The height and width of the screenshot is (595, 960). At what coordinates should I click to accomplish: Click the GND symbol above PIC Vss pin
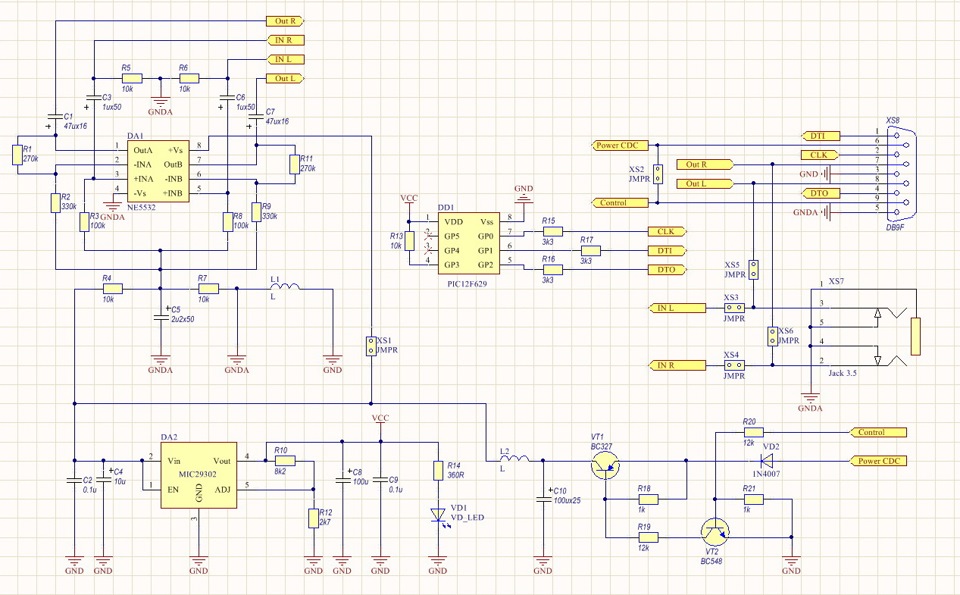coord(523,192)
